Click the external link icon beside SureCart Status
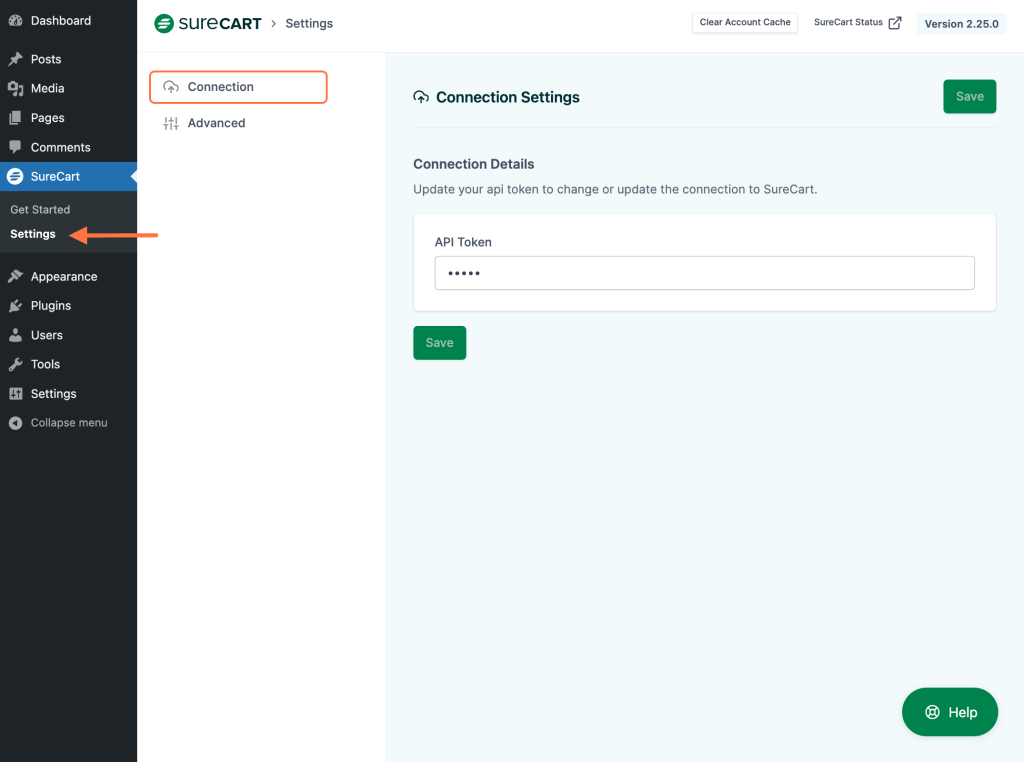1024x762 pixels. coord(893,22)
